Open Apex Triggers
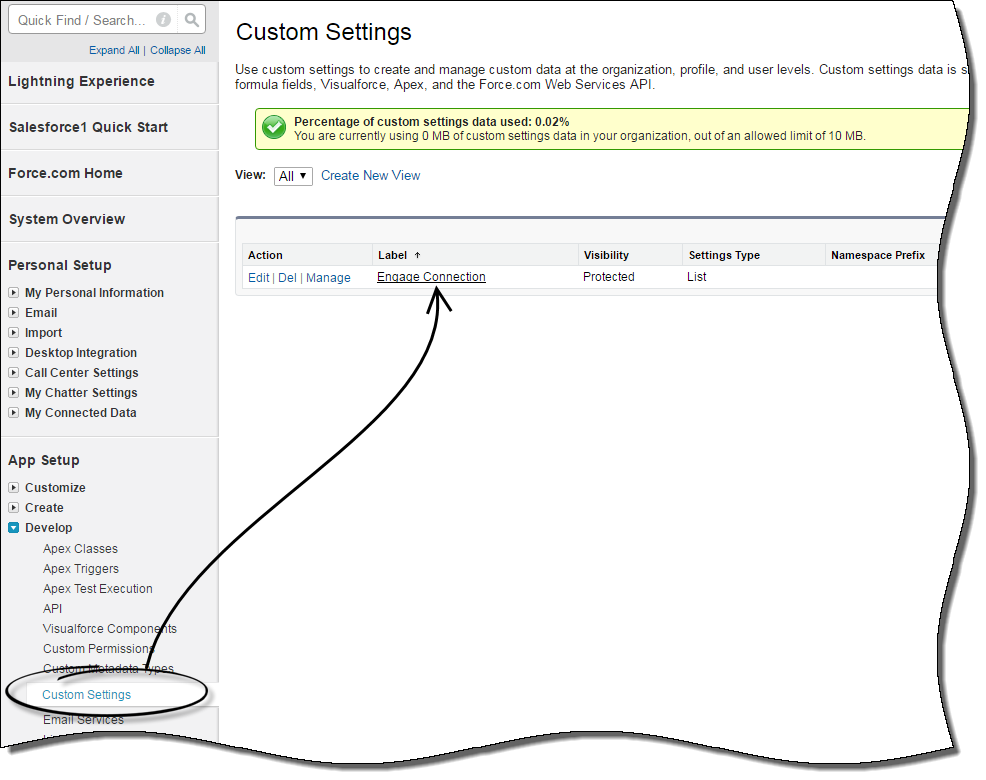The image size is (986, 780). [x=80, y=569]
